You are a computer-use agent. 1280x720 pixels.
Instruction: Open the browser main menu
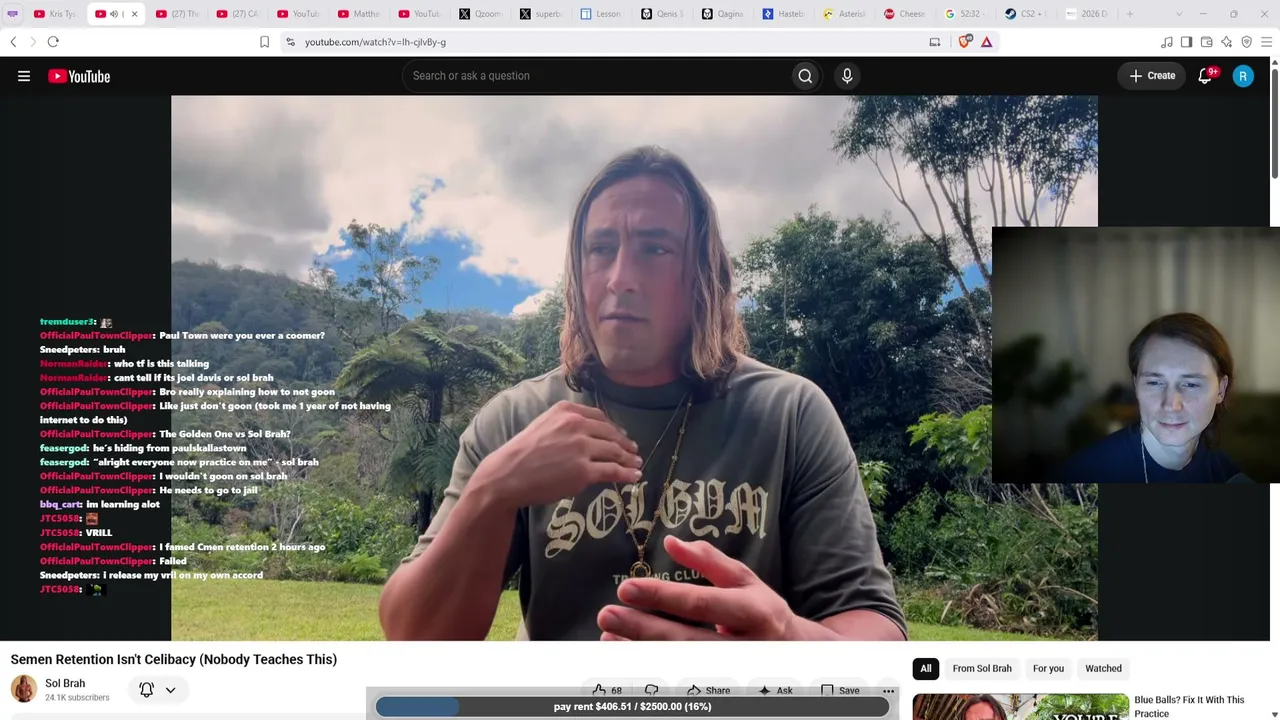tap(1267, 42)
